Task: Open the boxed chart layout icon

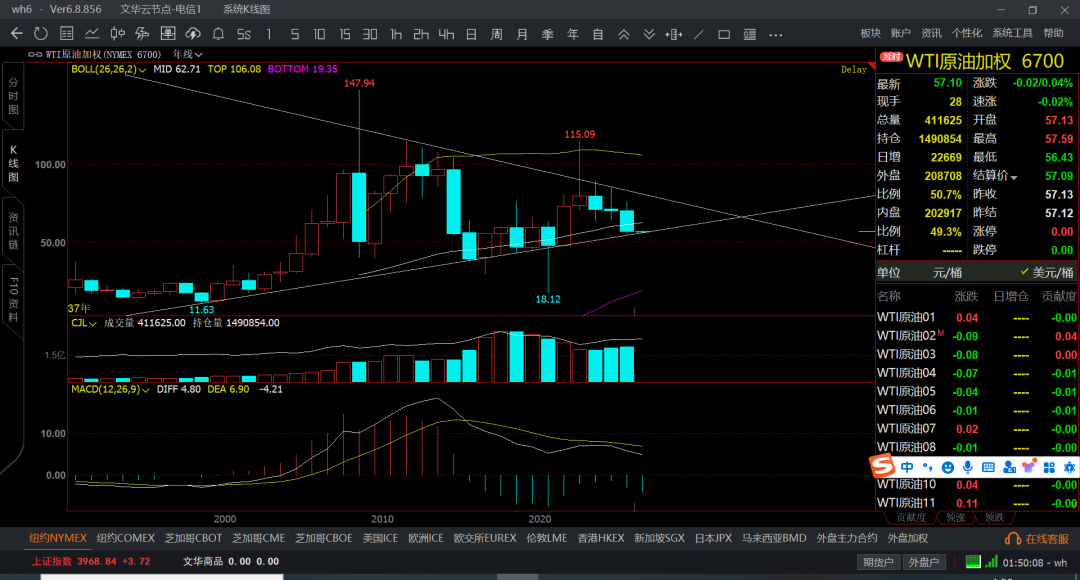Action: coord(167,34)
